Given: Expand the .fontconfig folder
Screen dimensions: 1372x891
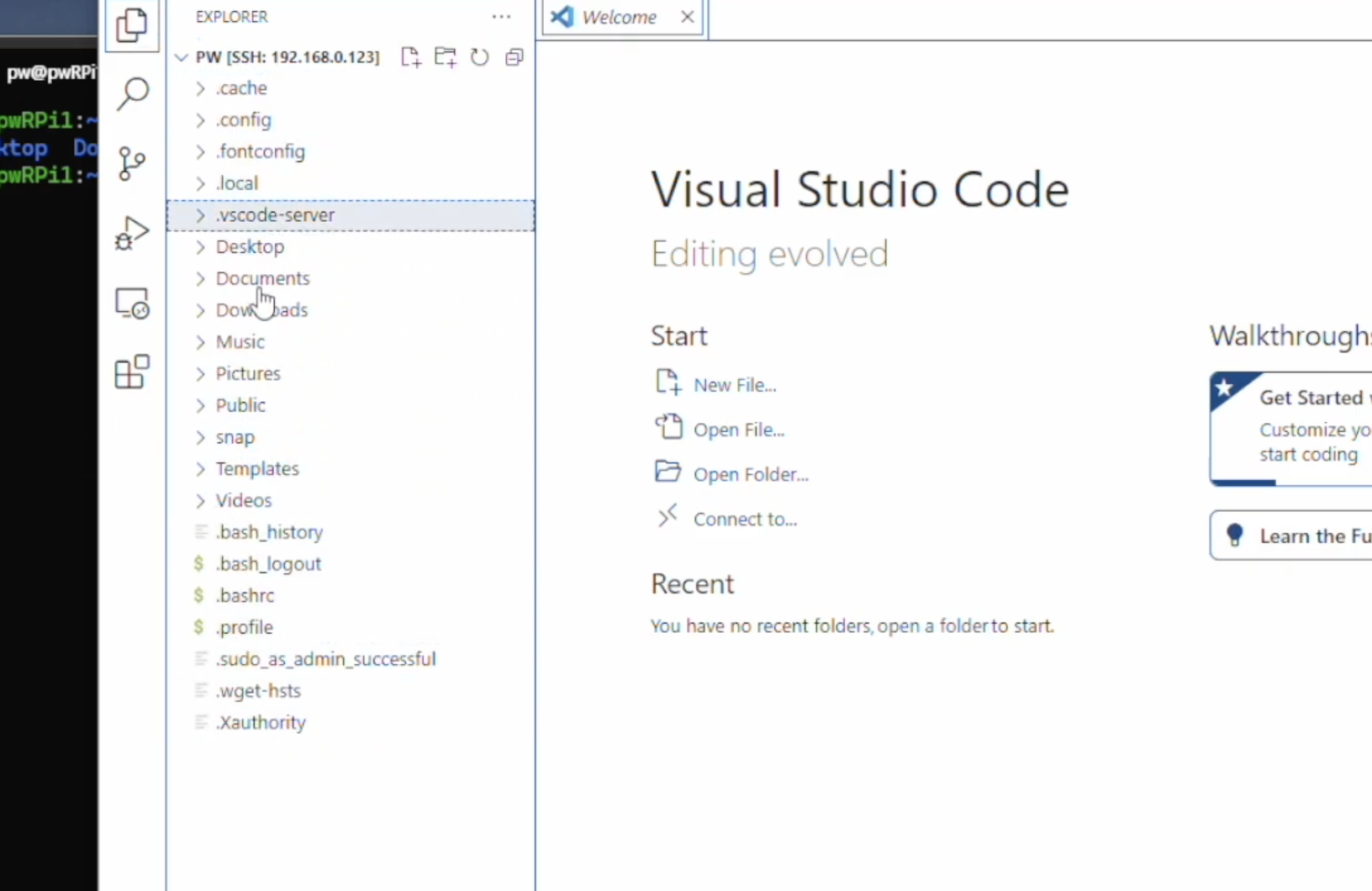Looking at the screenshot, I should coord(351,152).
